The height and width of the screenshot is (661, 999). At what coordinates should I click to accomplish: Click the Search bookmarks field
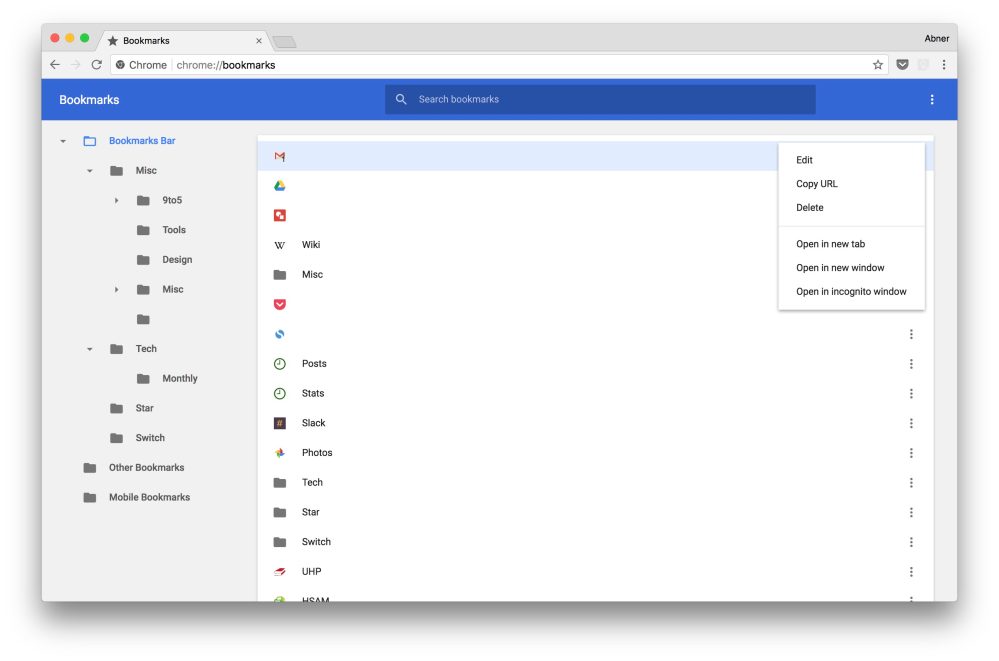600,100
